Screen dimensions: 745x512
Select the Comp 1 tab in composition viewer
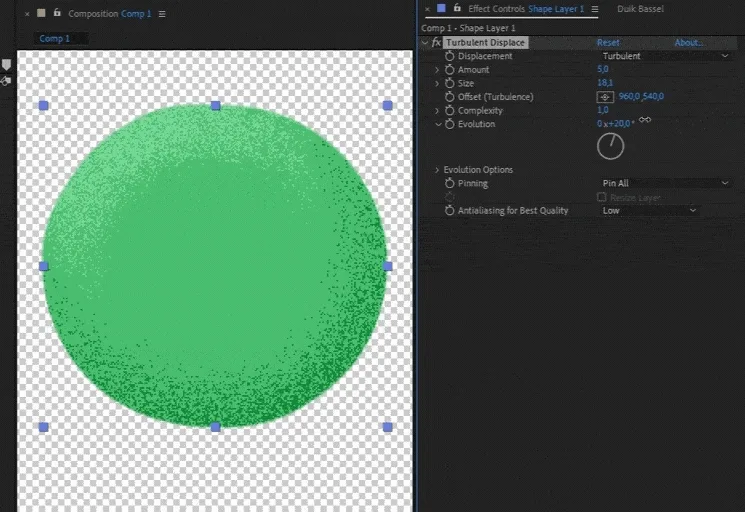[55, 39]
